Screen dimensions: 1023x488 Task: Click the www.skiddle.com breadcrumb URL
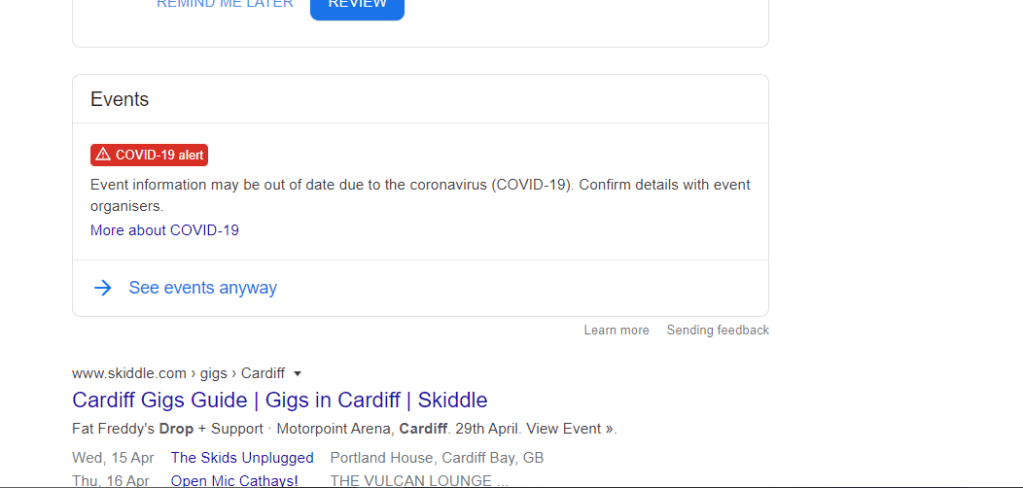[x=129, y=374]
